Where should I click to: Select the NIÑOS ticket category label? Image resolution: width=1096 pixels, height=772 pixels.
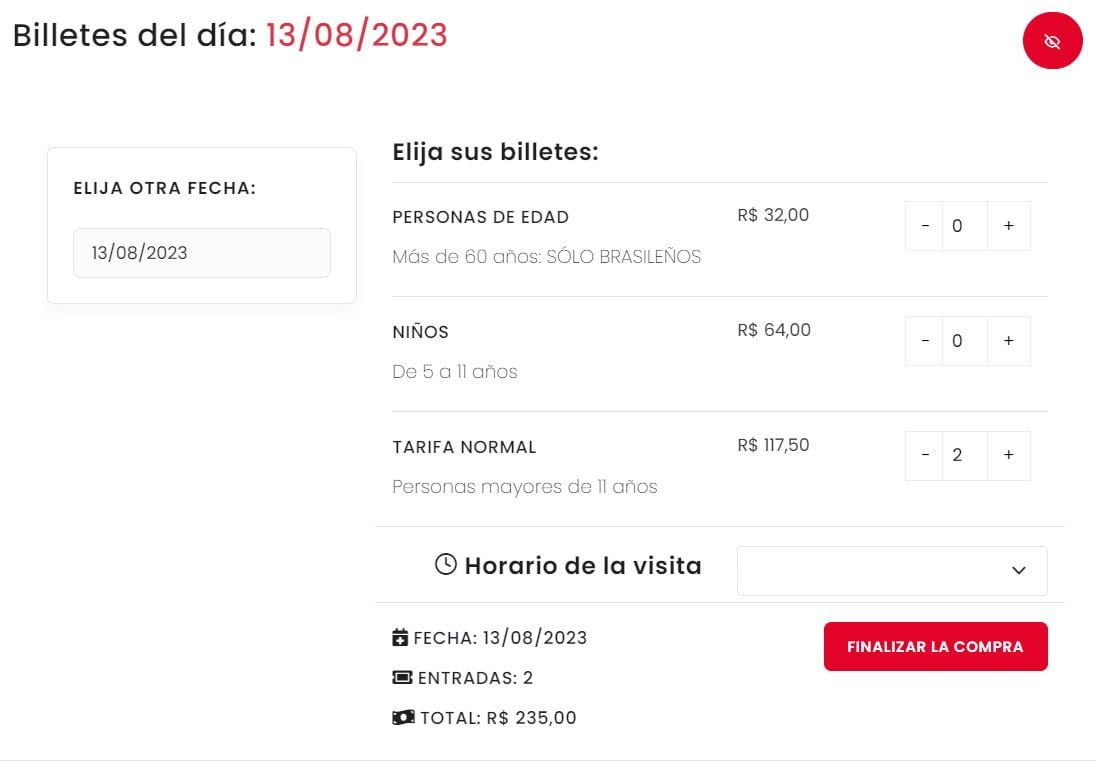pos(420,331)
